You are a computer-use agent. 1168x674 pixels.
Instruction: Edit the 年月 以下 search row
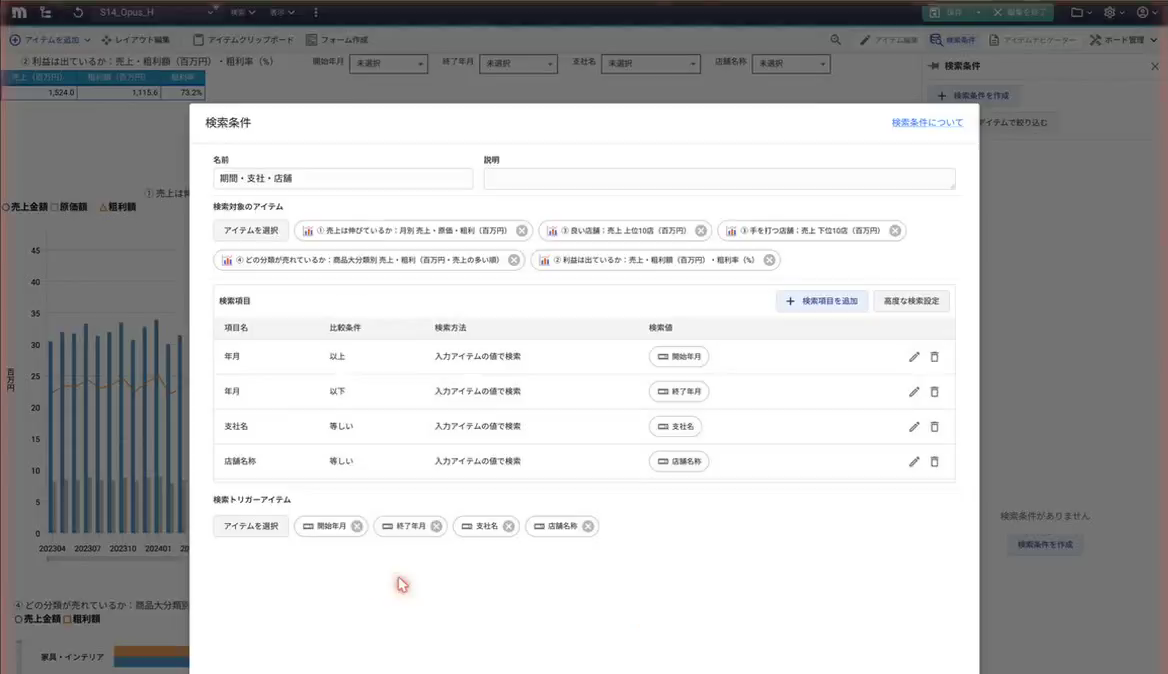pos(914,392)
